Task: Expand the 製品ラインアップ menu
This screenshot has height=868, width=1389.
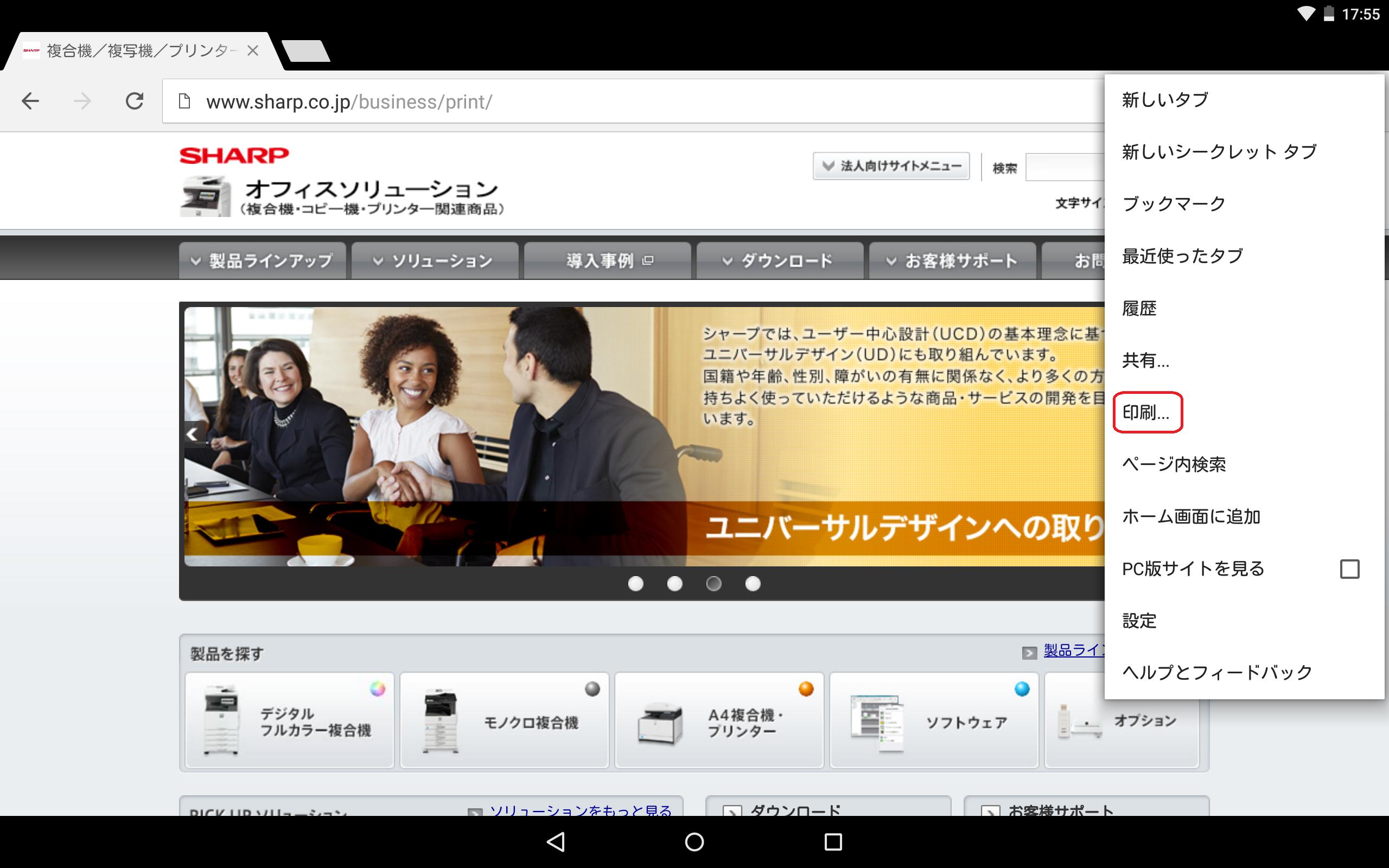Action: click(262, 260)
